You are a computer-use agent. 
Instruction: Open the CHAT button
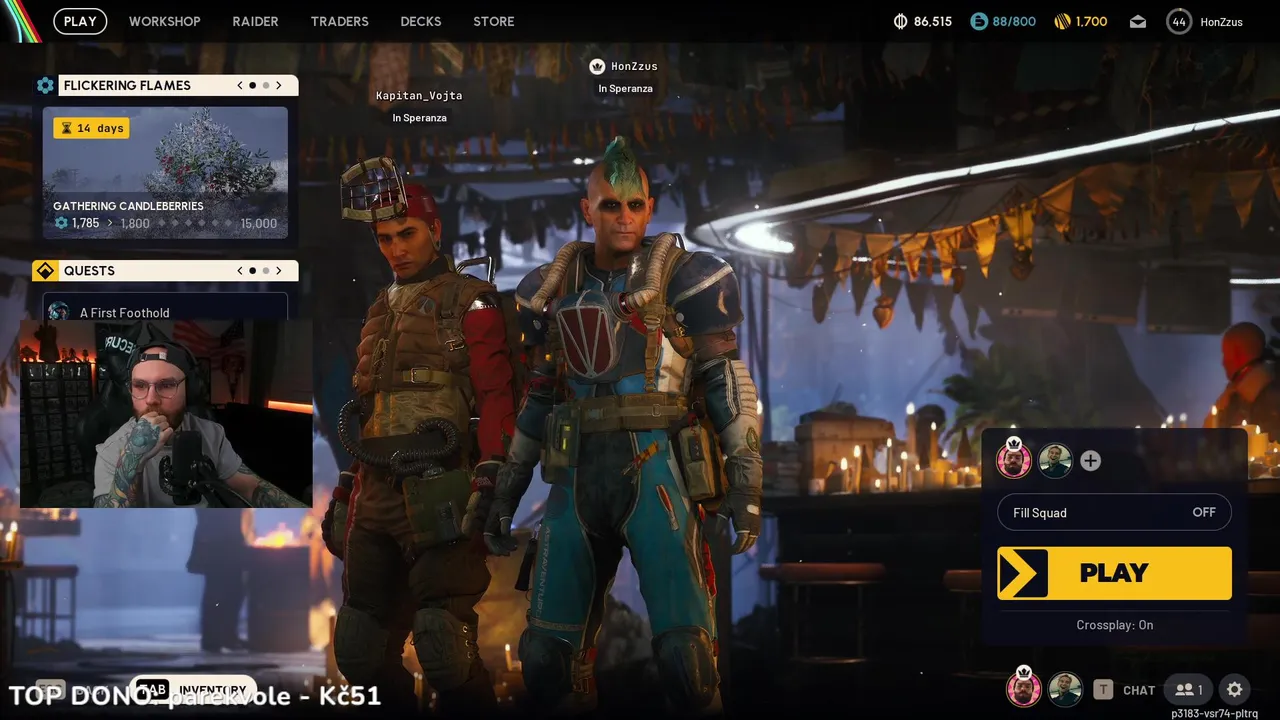click(x=1139, y=690)
